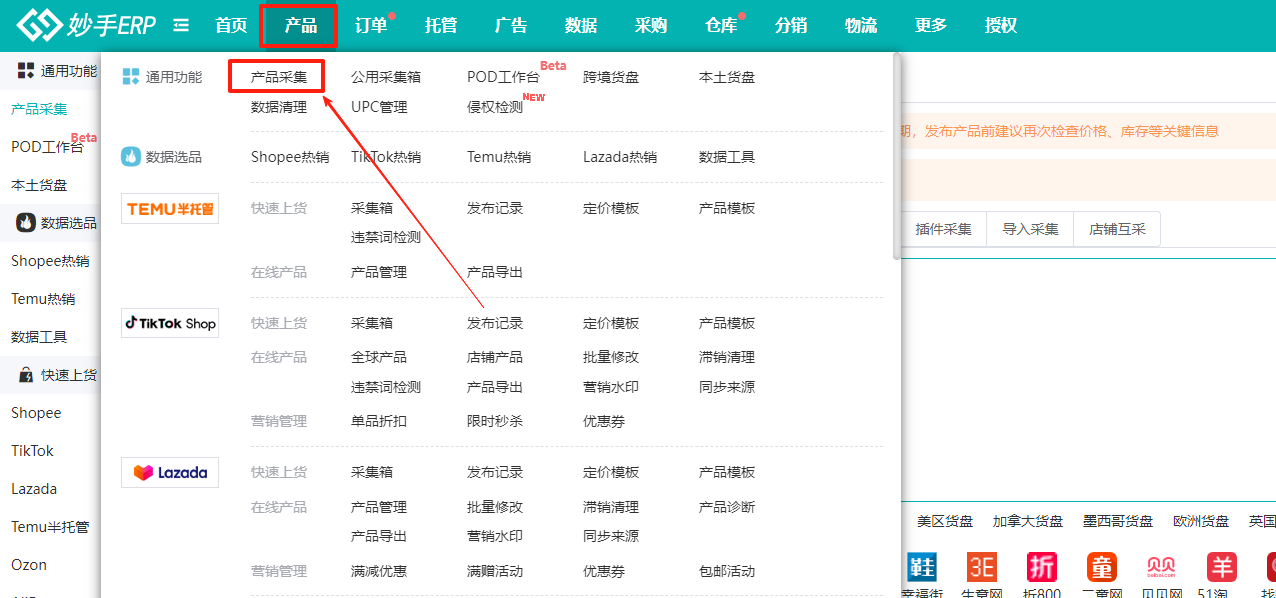
Task: Open the 数据 top navigation menu
Action: [581, 26]
